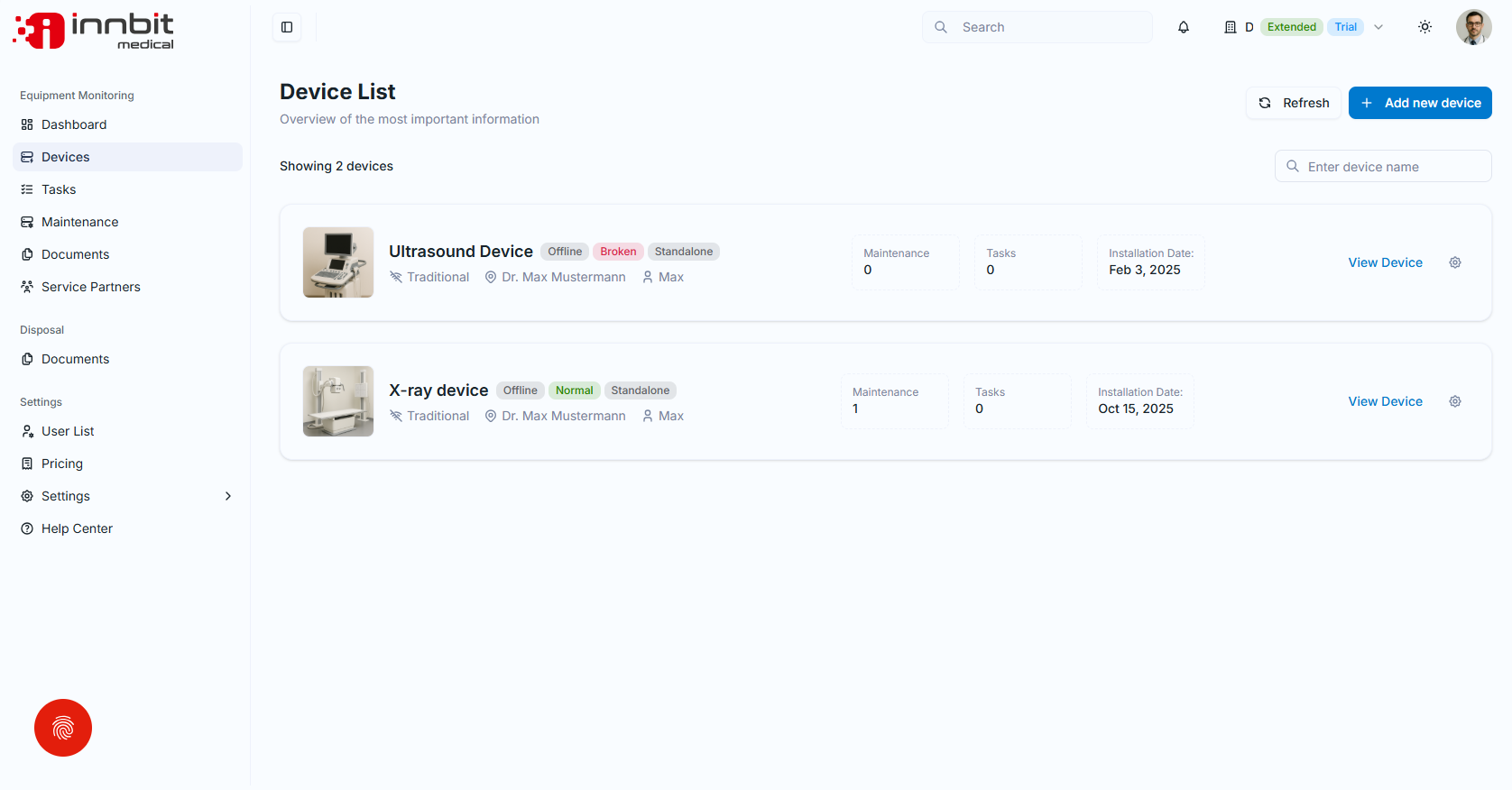1512x790 pixels.
Task: Open the Maintenance section
Action: pos(127,222)
